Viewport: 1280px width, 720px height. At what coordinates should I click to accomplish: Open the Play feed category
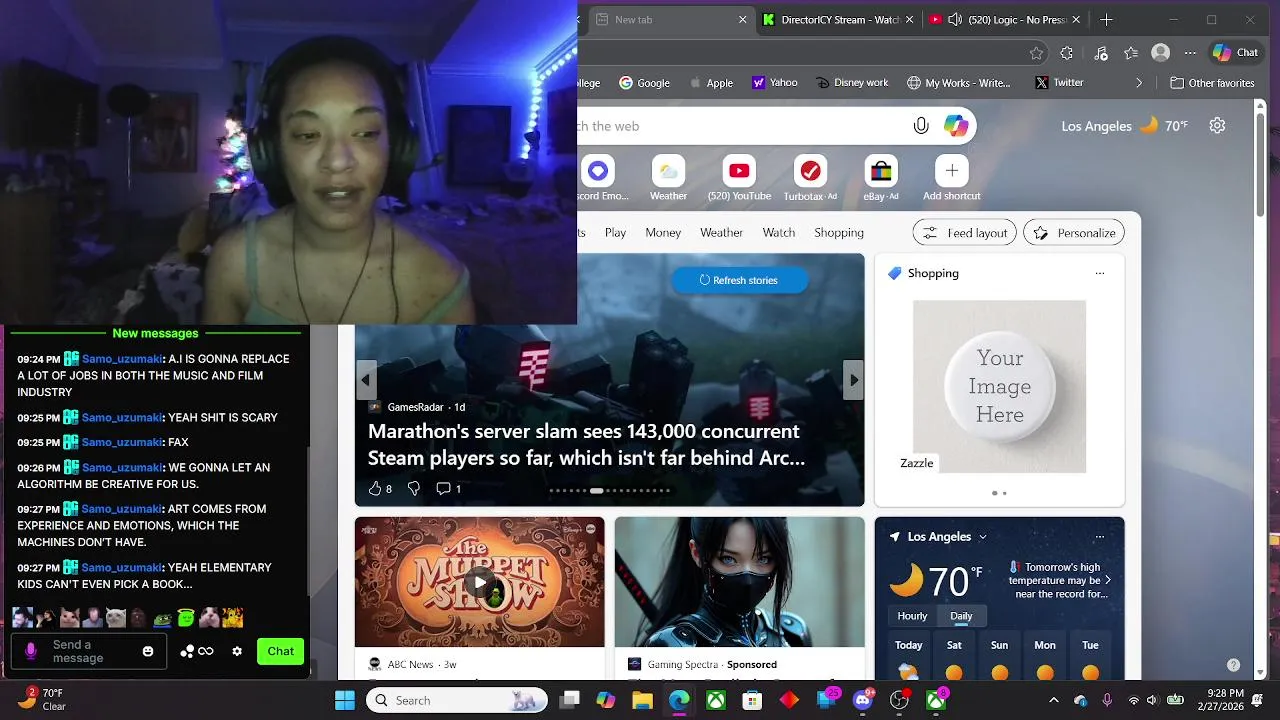615,233
